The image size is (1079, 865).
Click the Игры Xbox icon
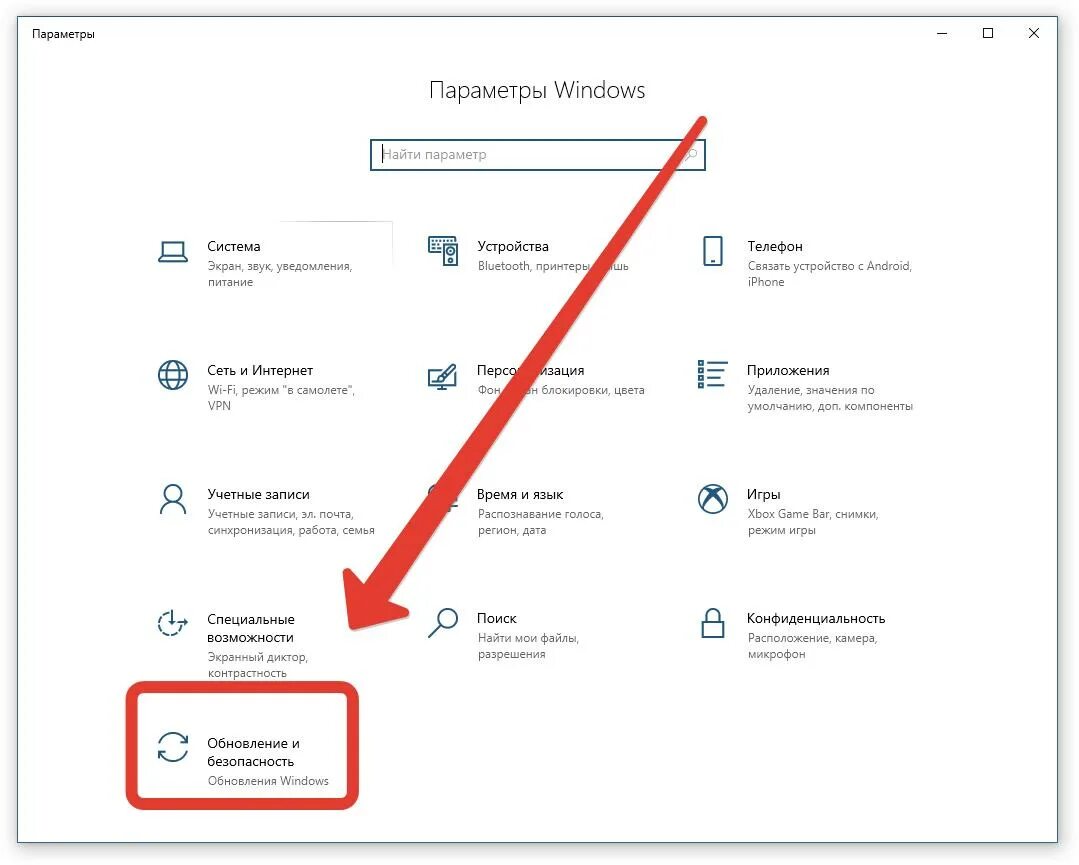point(713,498)
